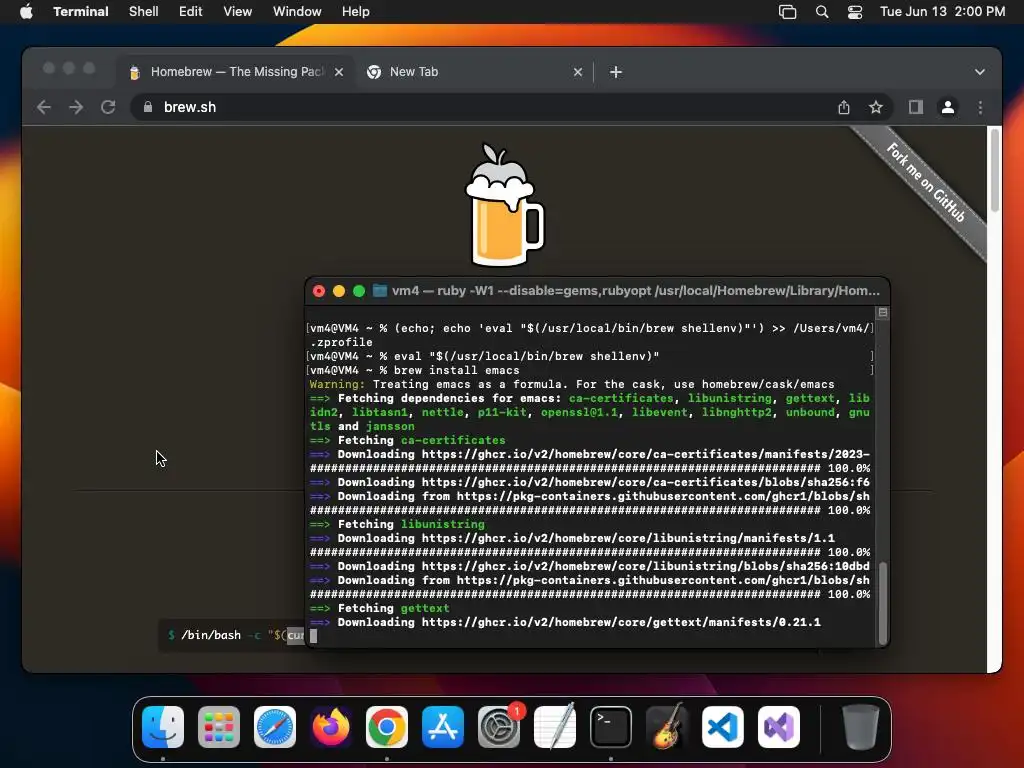Toggle Chrome side panel
Image resolution: width=1024 pixels, height=768 pixels.
[916, 107]
